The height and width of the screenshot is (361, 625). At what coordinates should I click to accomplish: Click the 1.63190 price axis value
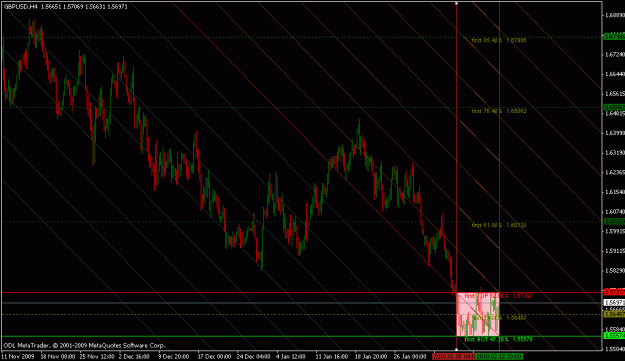click(615, 153)
